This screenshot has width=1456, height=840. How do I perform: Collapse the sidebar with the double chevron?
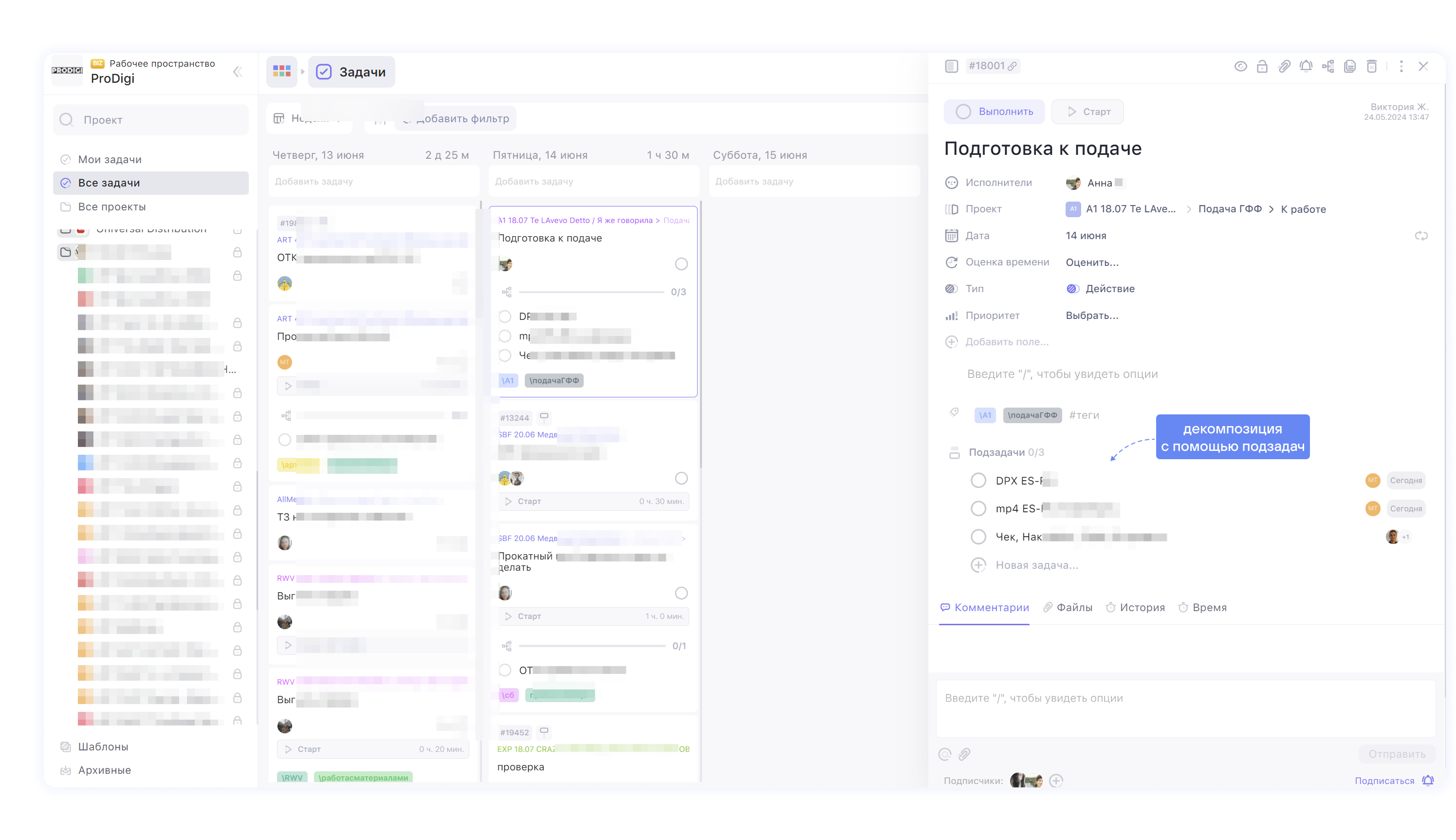click(238, 72)
